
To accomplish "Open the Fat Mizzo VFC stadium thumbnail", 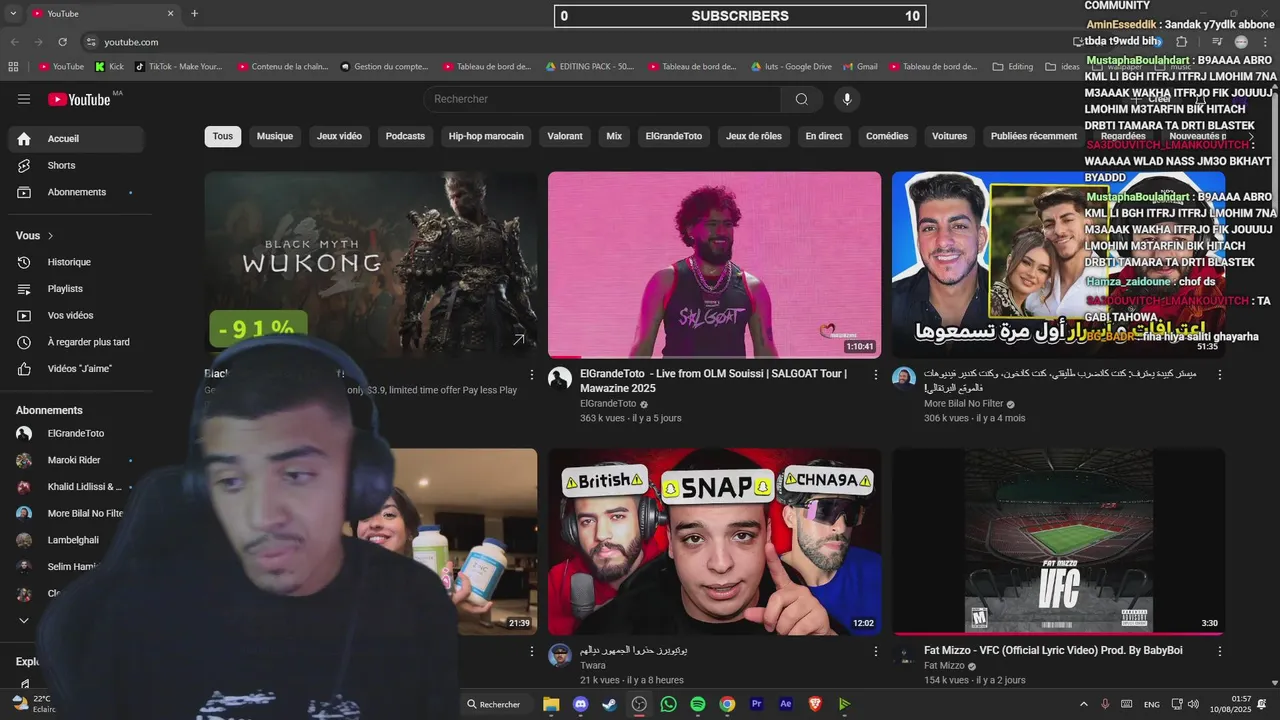I will (1058, 542).
